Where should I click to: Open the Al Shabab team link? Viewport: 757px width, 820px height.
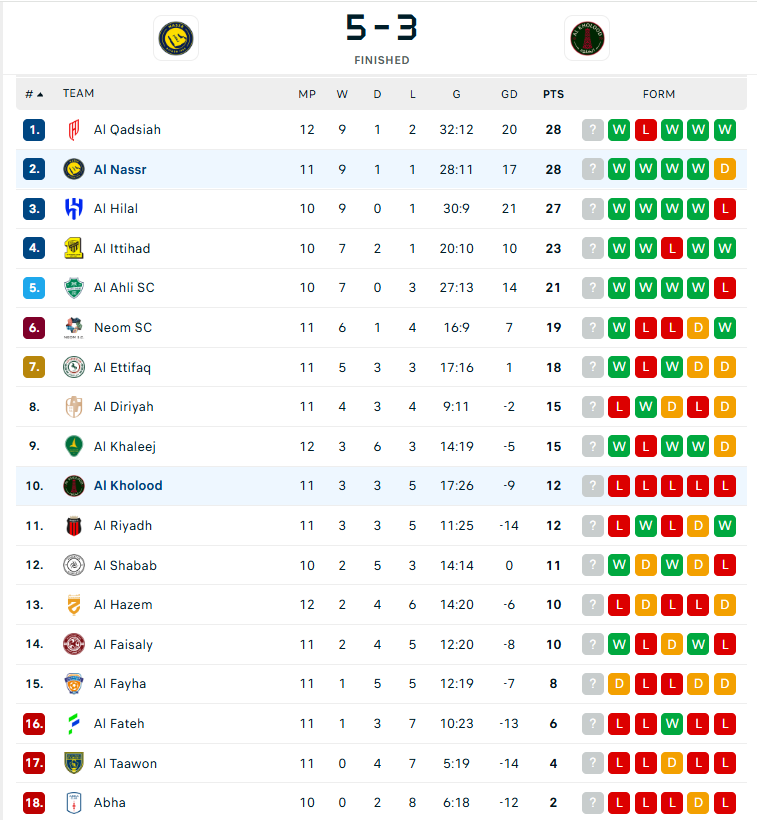click(x=125, y=565)
